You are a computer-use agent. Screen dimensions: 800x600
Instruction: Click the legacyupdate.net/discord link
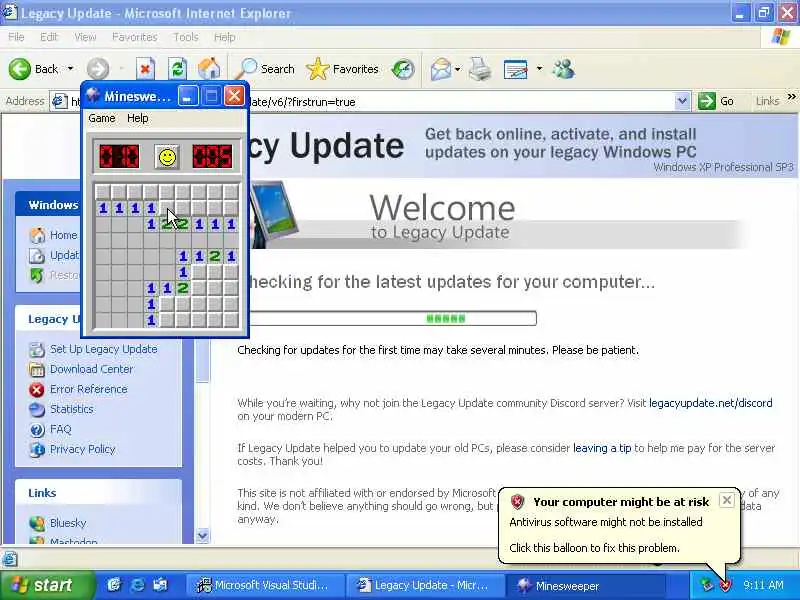(x=711, y=403)
